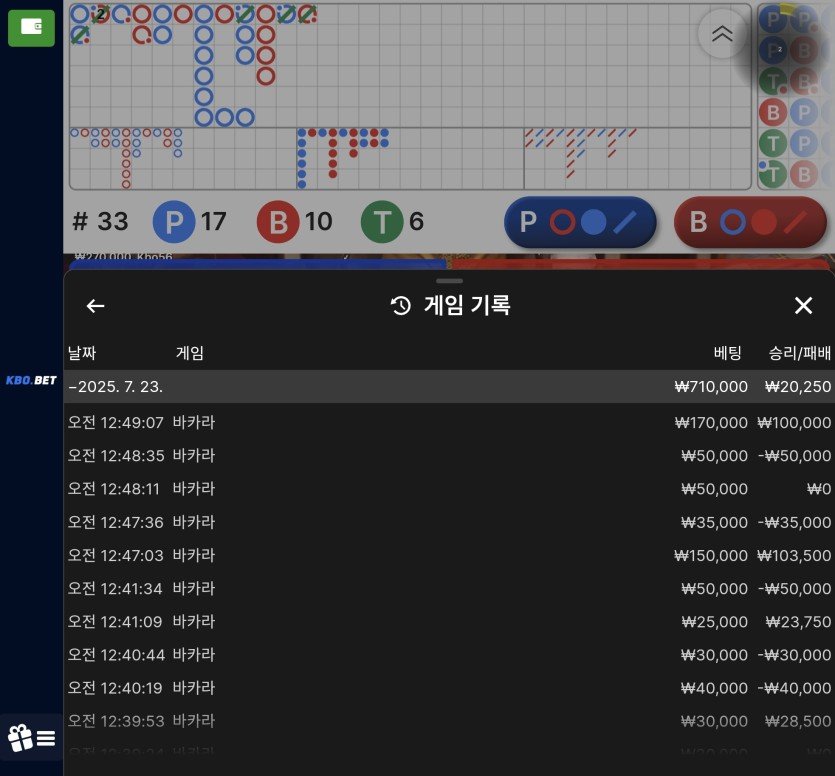835x776 pixels.
Task: Click the 날짜 column header
Action: pyautogui.click(x=82, y=352)
